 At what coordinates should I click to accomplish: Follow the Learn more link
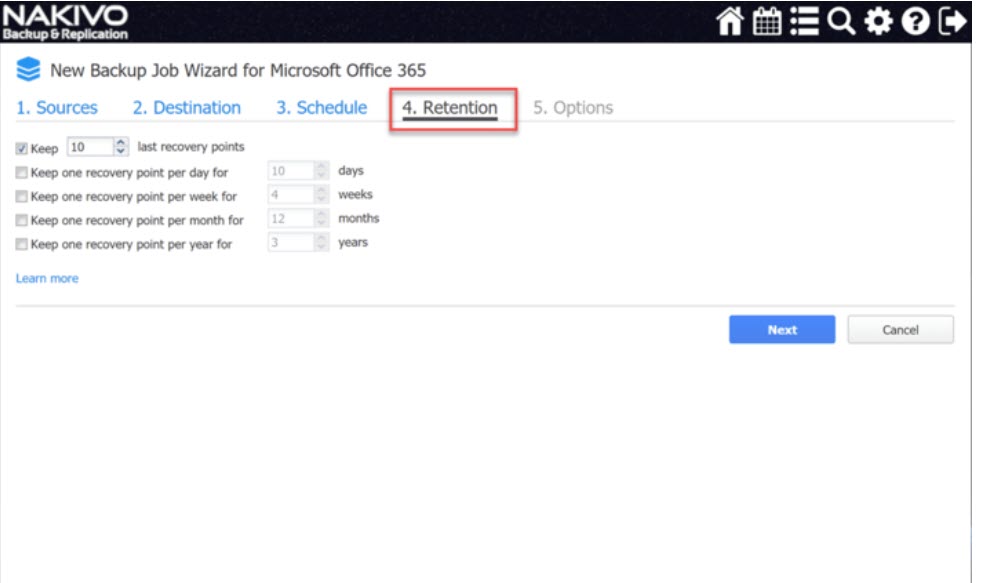pos(47,278)
